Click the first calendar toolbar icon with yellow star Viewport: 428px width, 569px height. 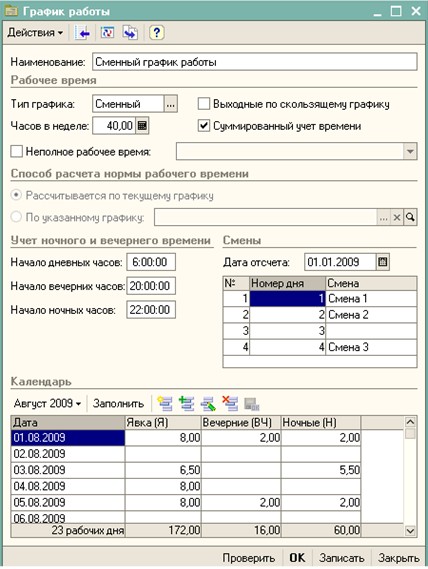(165, 404)
